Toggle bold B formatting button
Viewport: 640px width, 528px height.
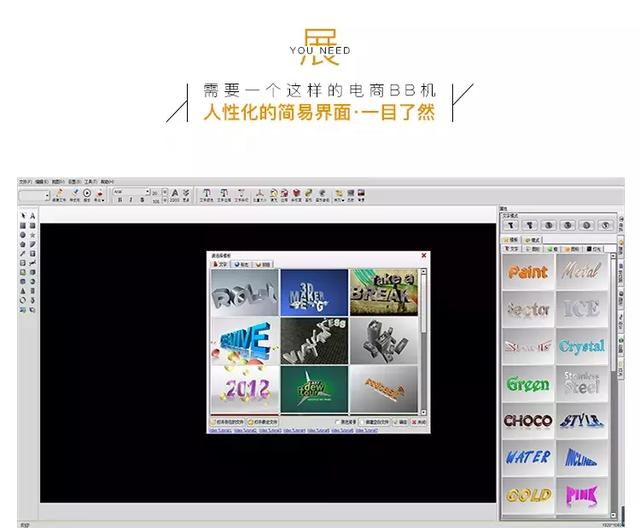[x=120, y=200]
